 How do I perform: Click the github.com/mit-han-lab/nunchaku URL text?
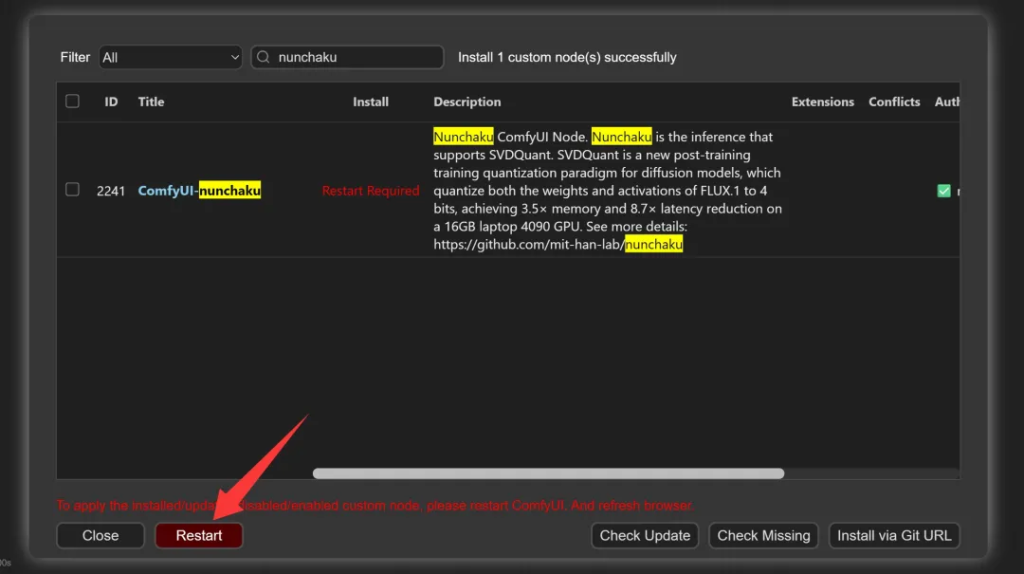(x=558, y=244)
